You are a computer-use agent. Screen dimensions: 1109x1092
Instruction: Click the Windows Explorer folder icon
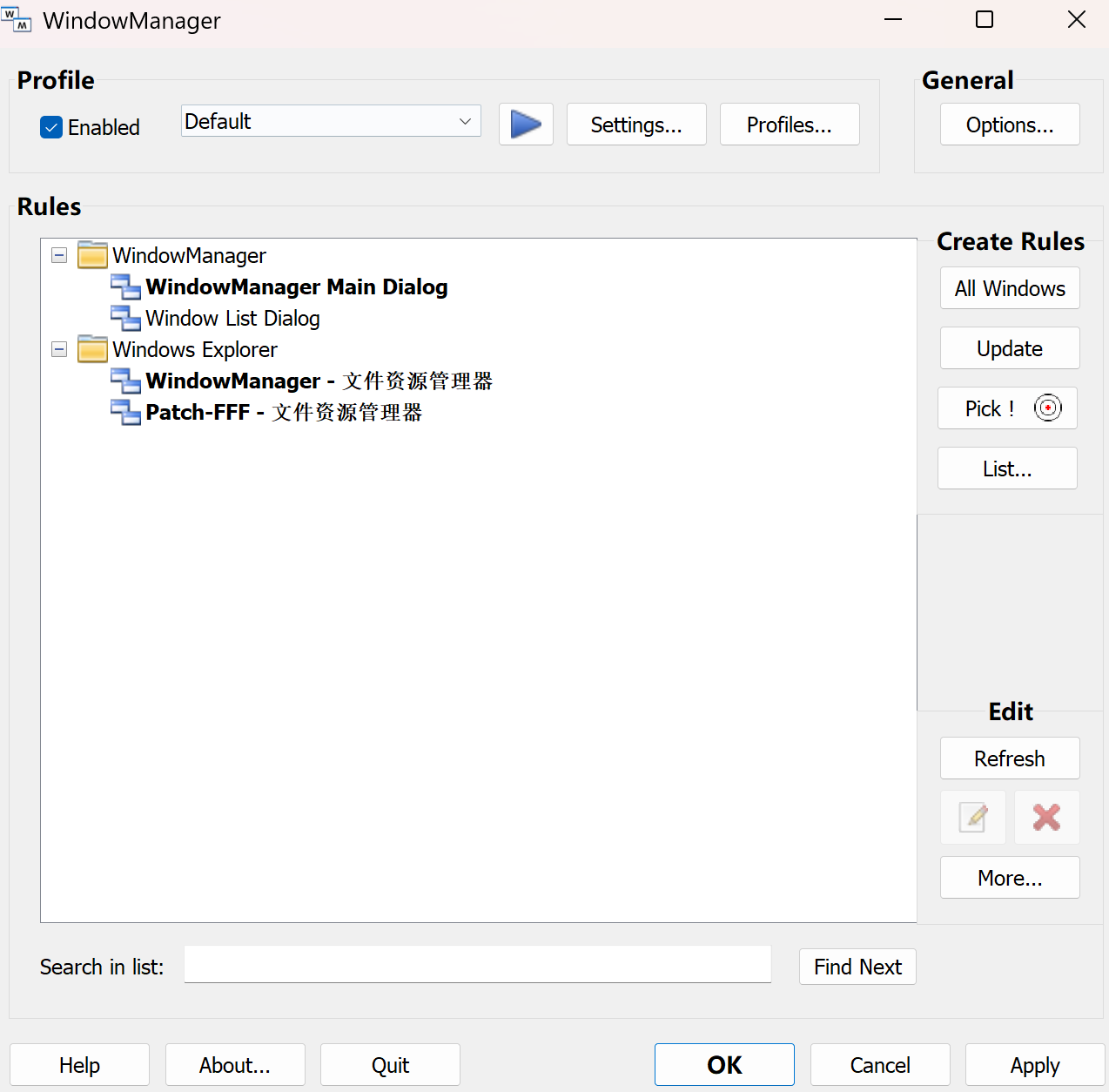pyautogui.click(x=92, y=349)
